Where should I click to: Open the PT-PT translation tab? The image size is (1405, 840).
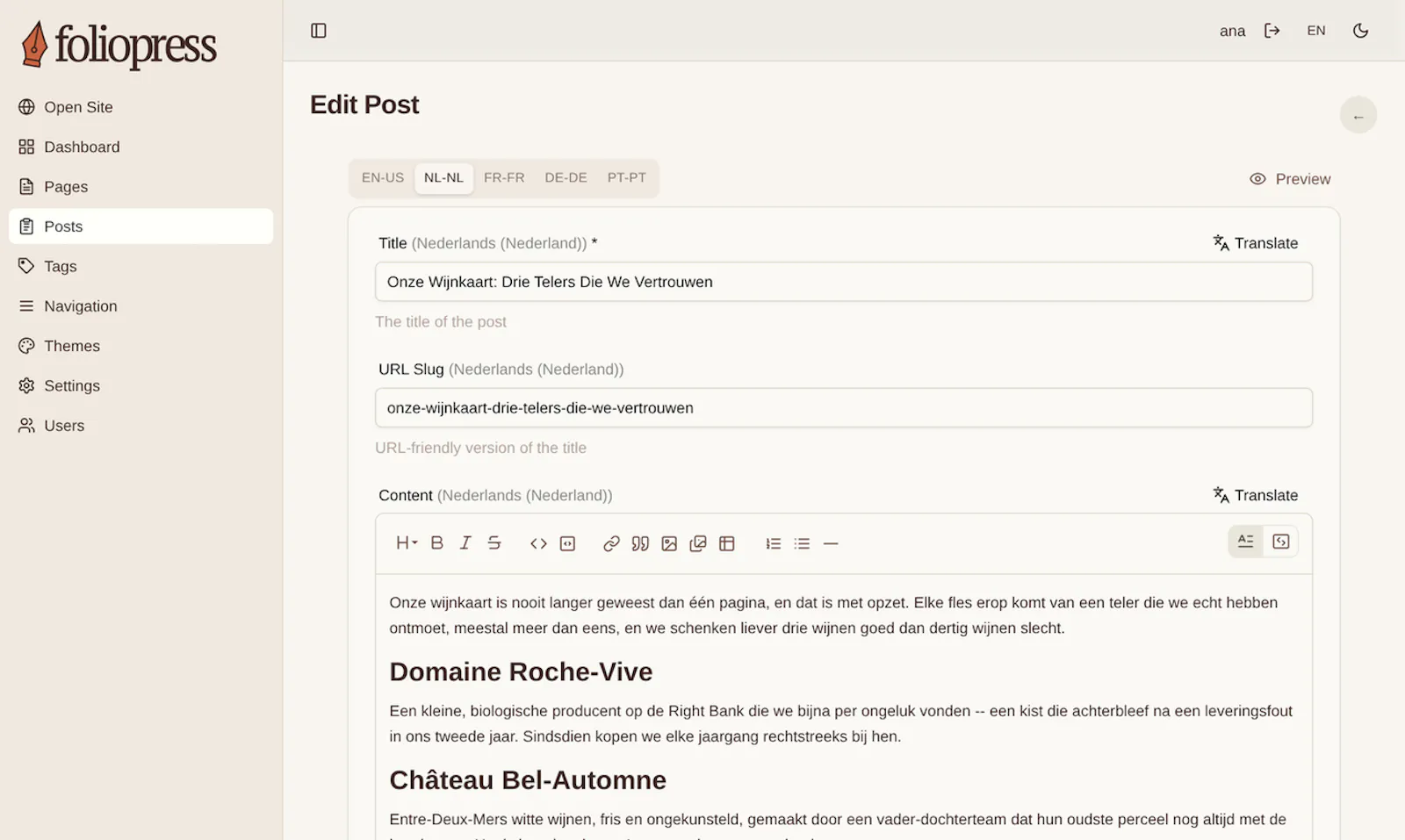[x=627, y=177]
